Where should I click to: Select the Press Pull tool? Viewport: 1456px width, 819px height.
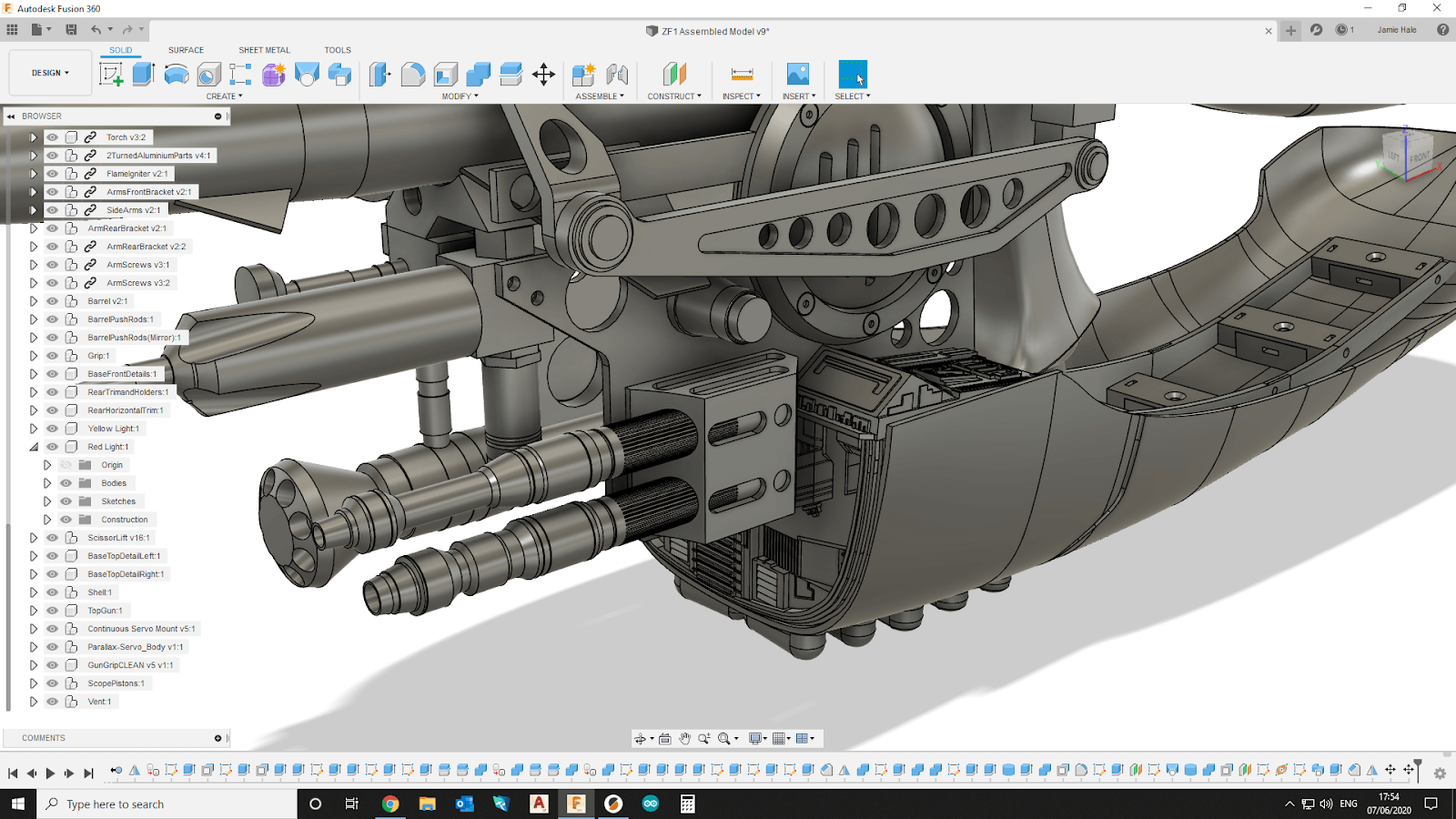click(380, 75)
